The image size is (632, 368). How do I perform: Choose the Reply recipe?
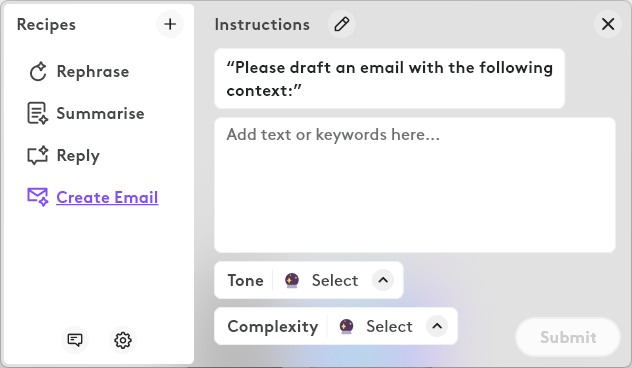78,156
